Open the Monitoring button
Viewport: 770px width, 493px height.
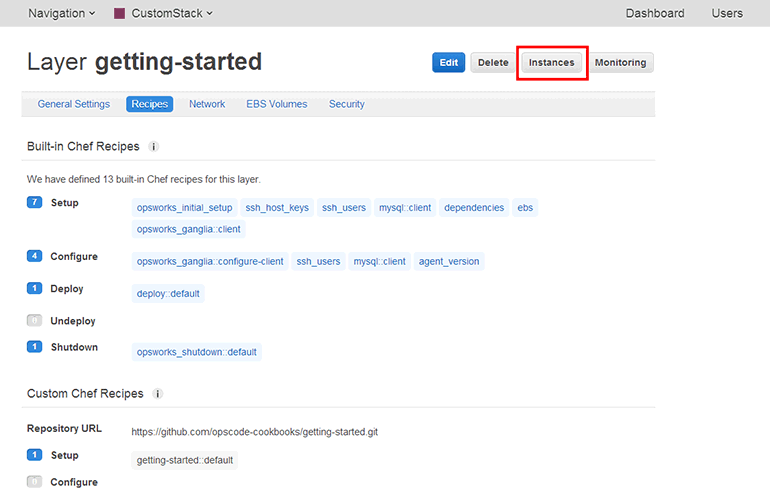pos(620,63)
